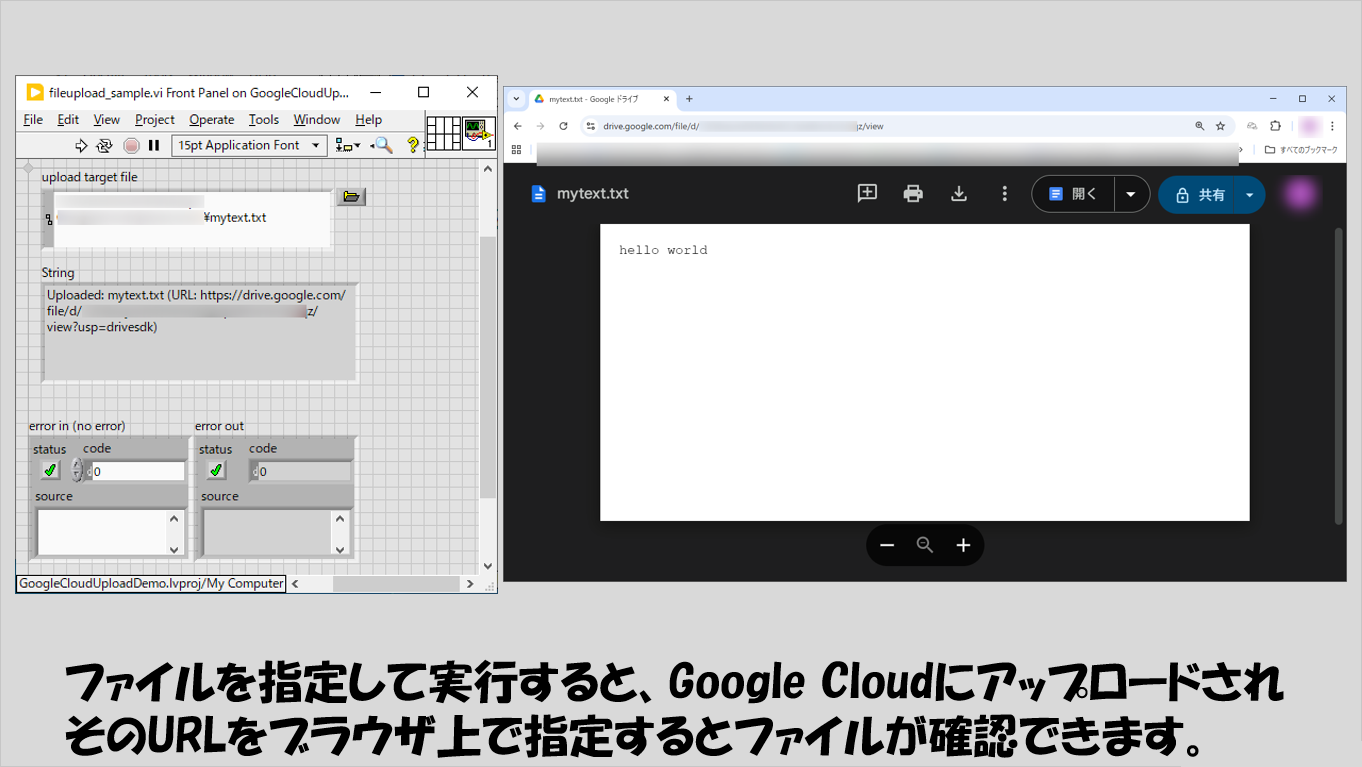Click the Pause execution button
The width and height of the screenshot is (1362, 767).
click(x=154, y=146)
